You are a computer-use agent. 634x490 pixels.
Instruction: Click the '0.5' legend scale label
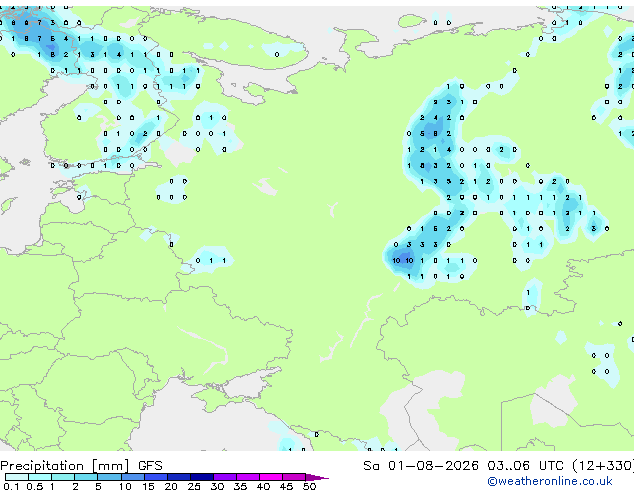point(35,486)
